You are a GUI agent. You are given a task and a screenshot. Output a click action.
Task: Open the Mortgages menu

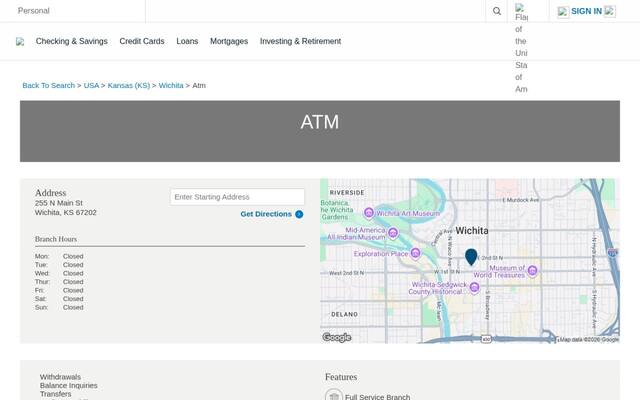pos(229,41)
